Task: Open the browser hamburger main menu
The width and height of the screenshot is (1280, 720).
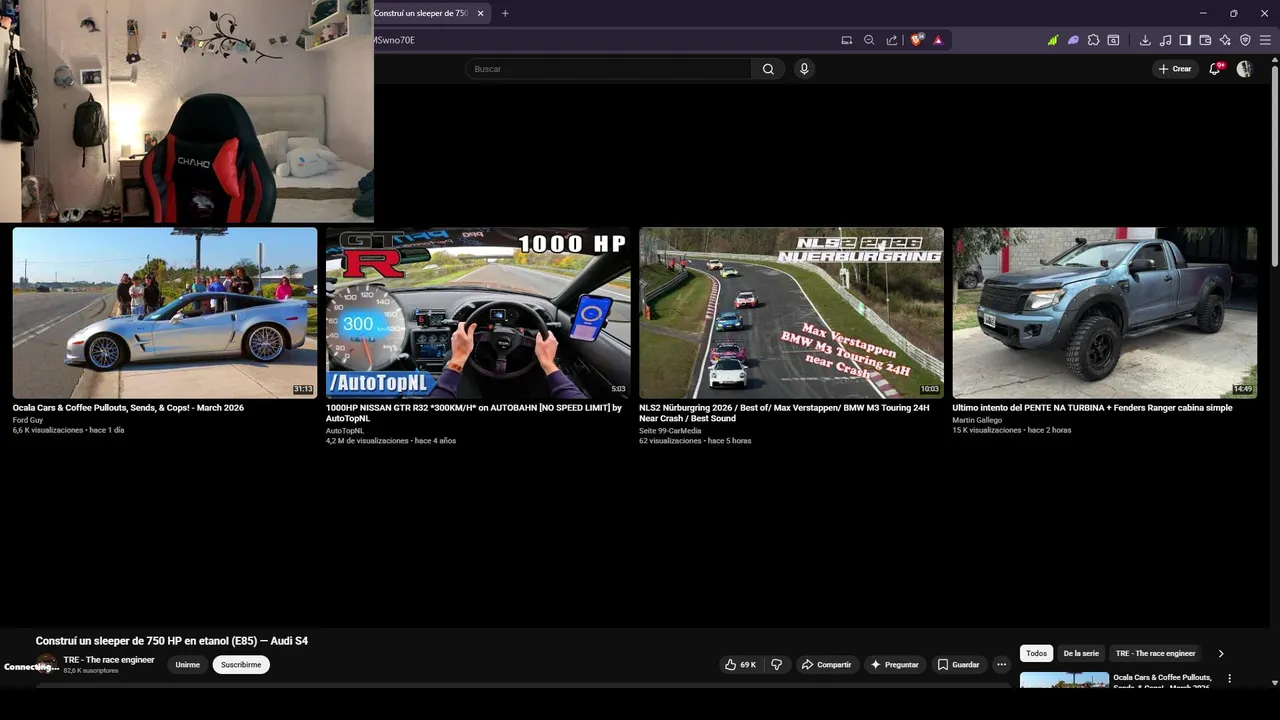Action: 1266,40
